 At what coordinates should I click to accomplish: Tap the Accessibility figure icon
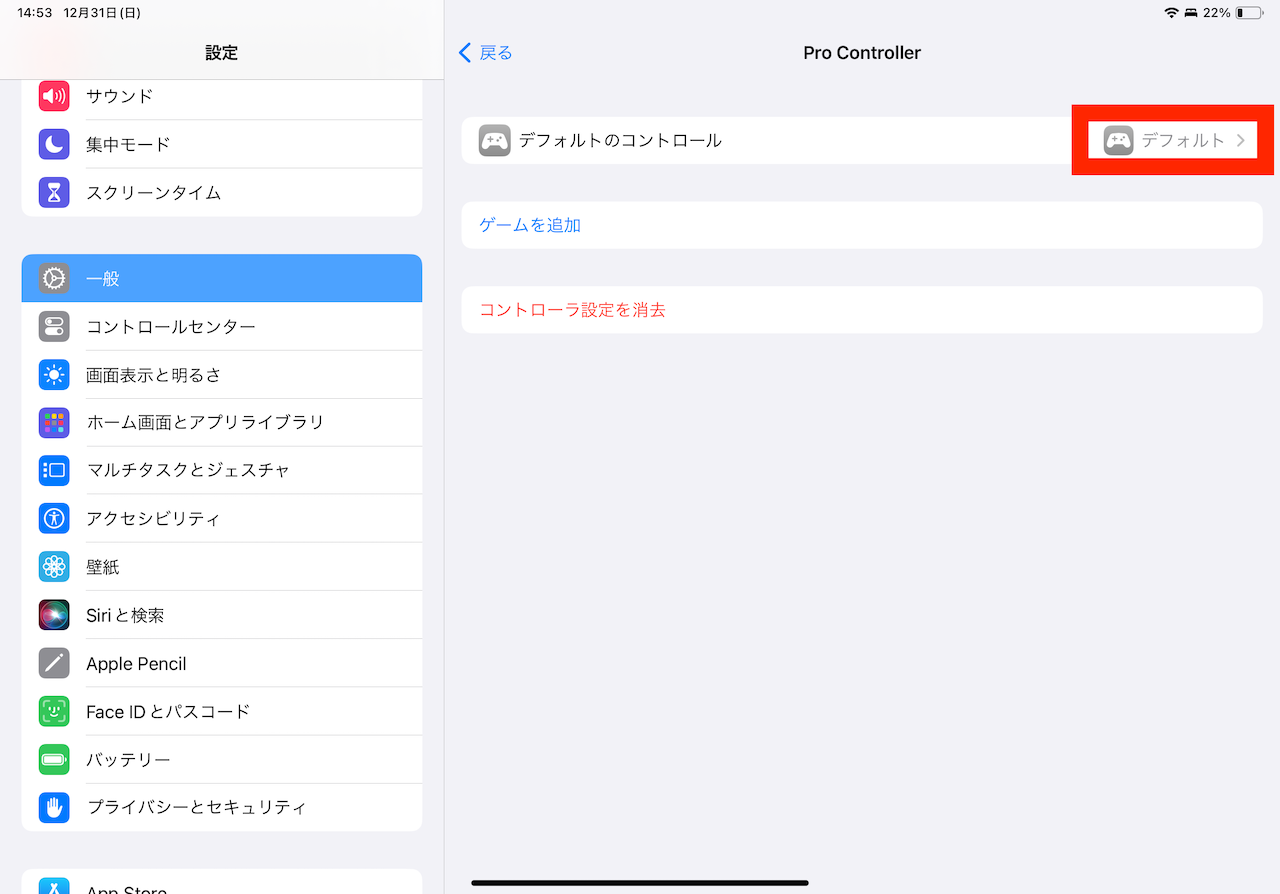tap(54, 518)
